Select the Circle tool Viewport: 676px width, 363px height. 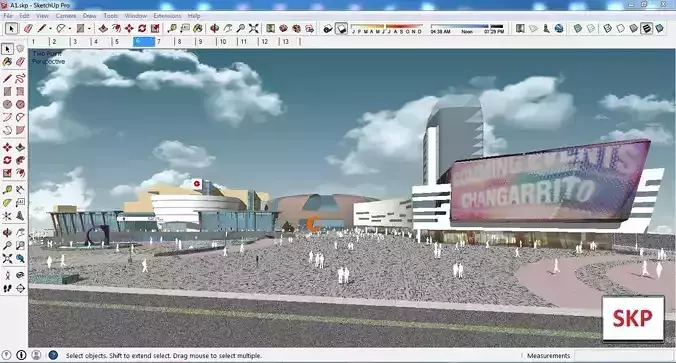(x=7, y=104)
